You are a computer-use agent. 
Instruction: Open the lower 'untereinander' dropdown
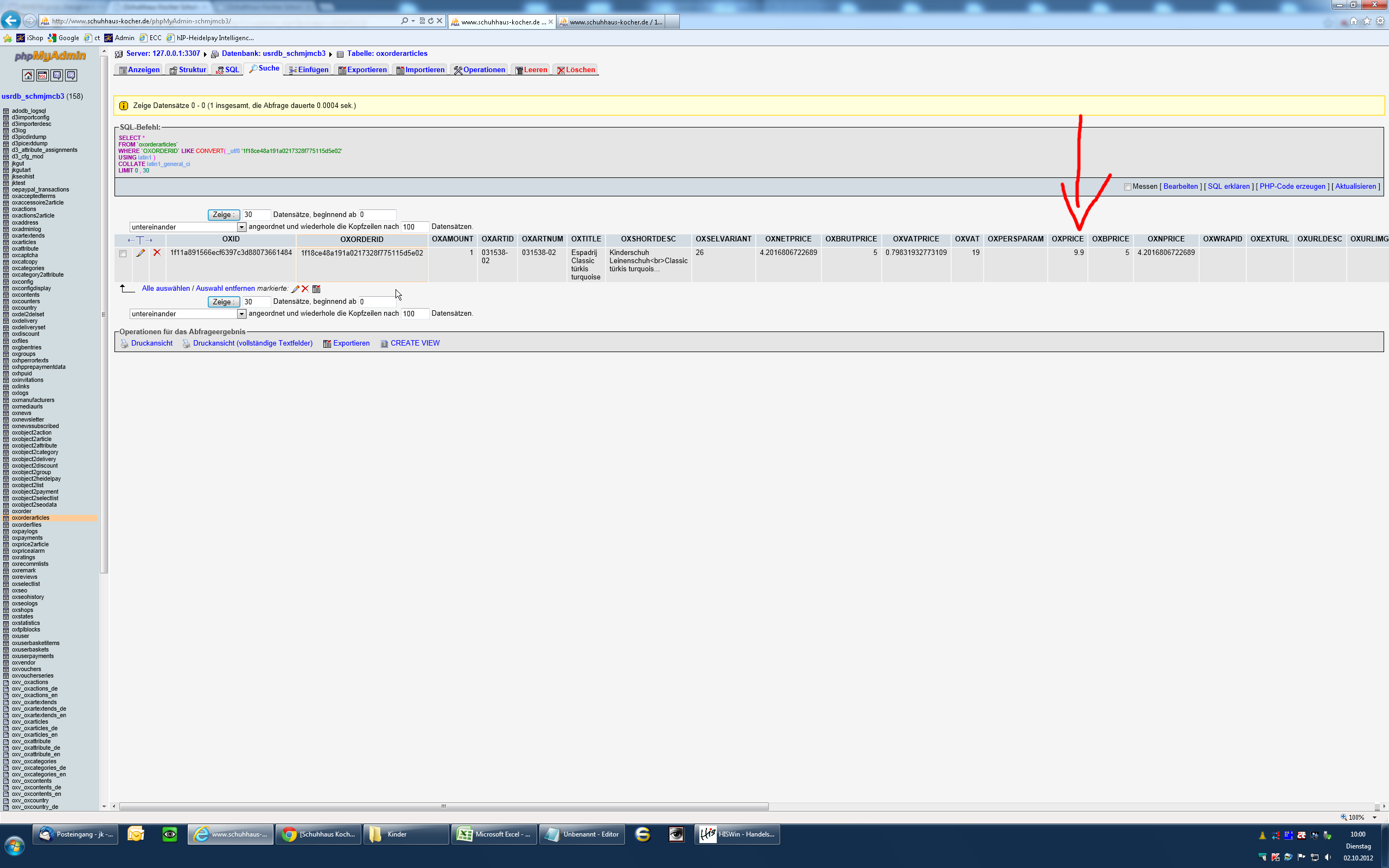coord(241,314)
